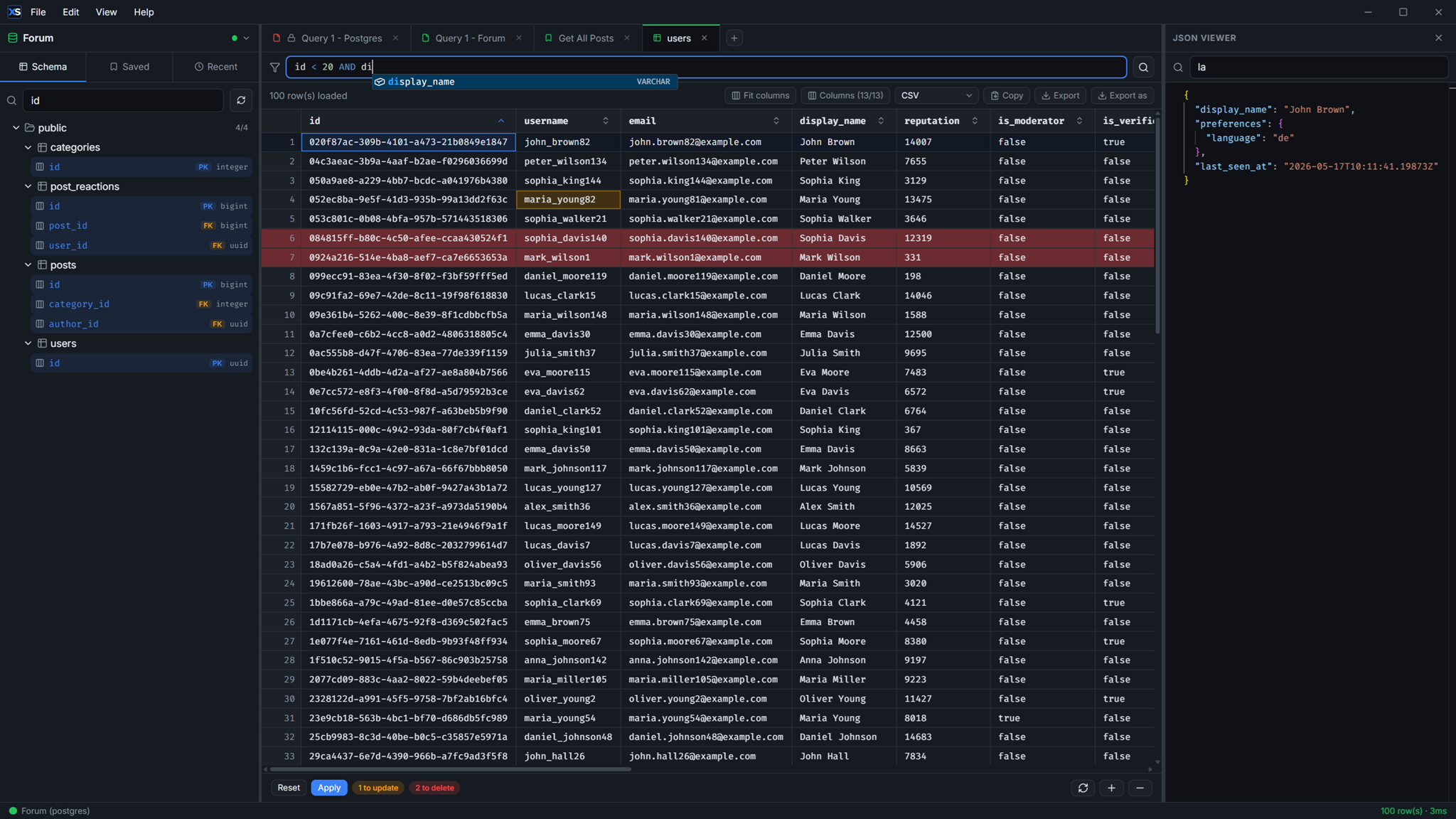Remove selected row with minus button
The image size is (1456, 819).
[x=1140, y=788]
